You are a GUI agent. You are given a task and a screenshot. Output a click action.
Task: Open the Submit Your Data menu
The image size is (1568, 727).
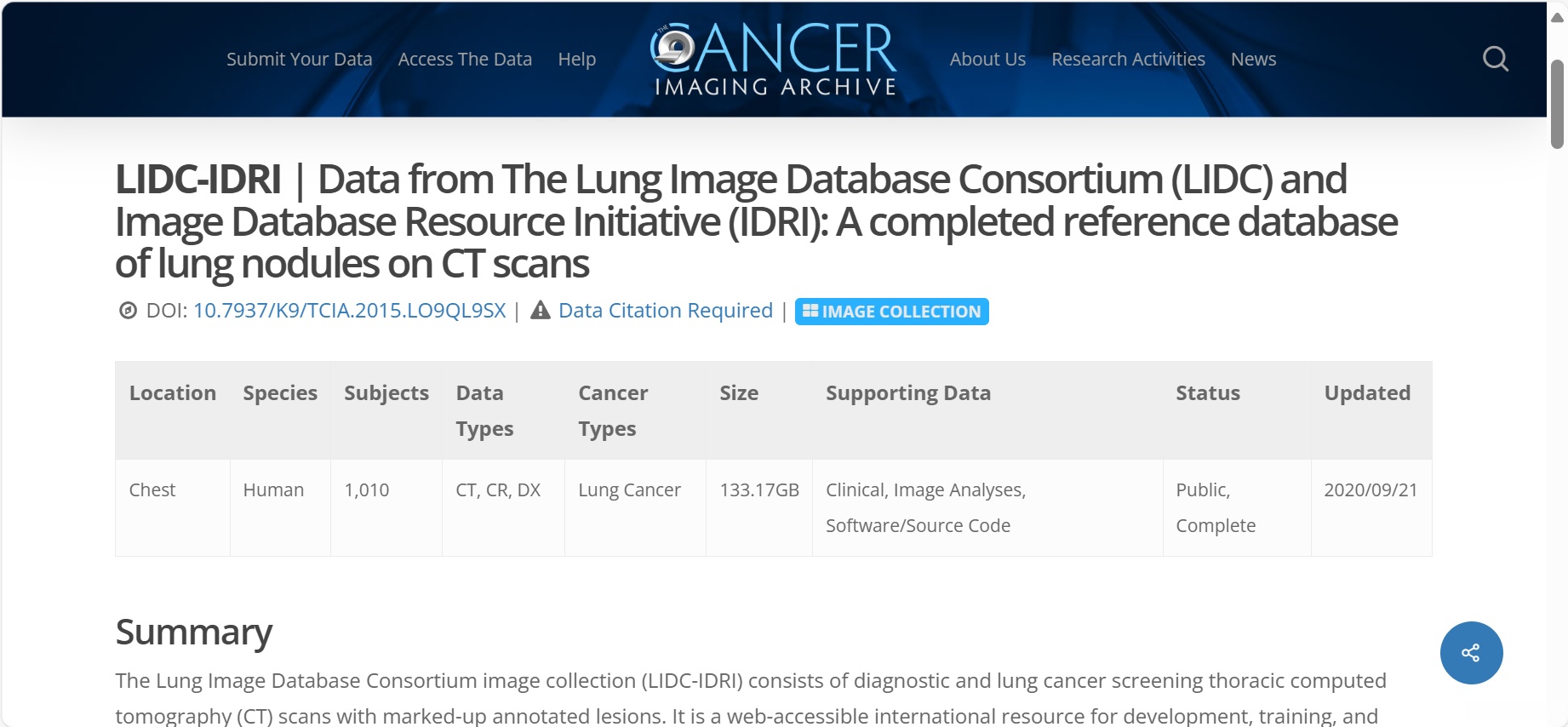[x=299, y=59]
